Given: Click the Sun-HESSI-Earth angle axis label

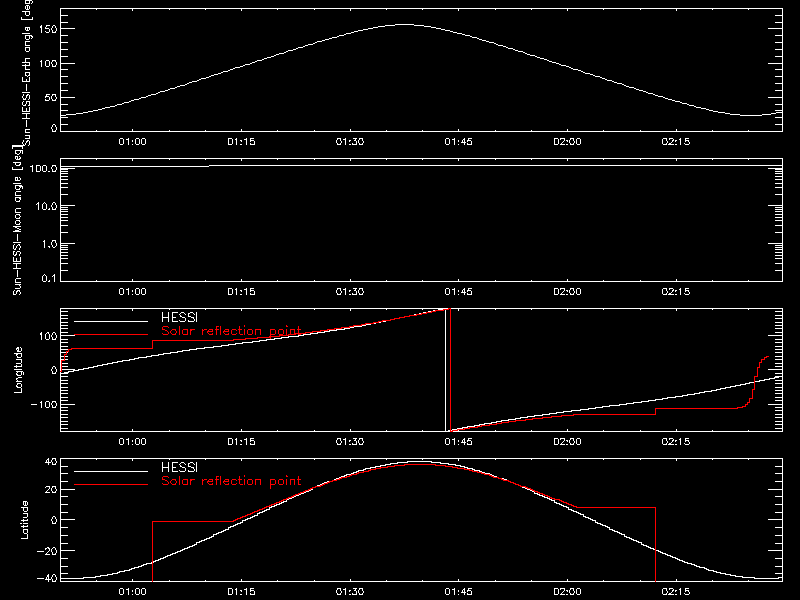Looking at the screenshot, I should point(27,71).
